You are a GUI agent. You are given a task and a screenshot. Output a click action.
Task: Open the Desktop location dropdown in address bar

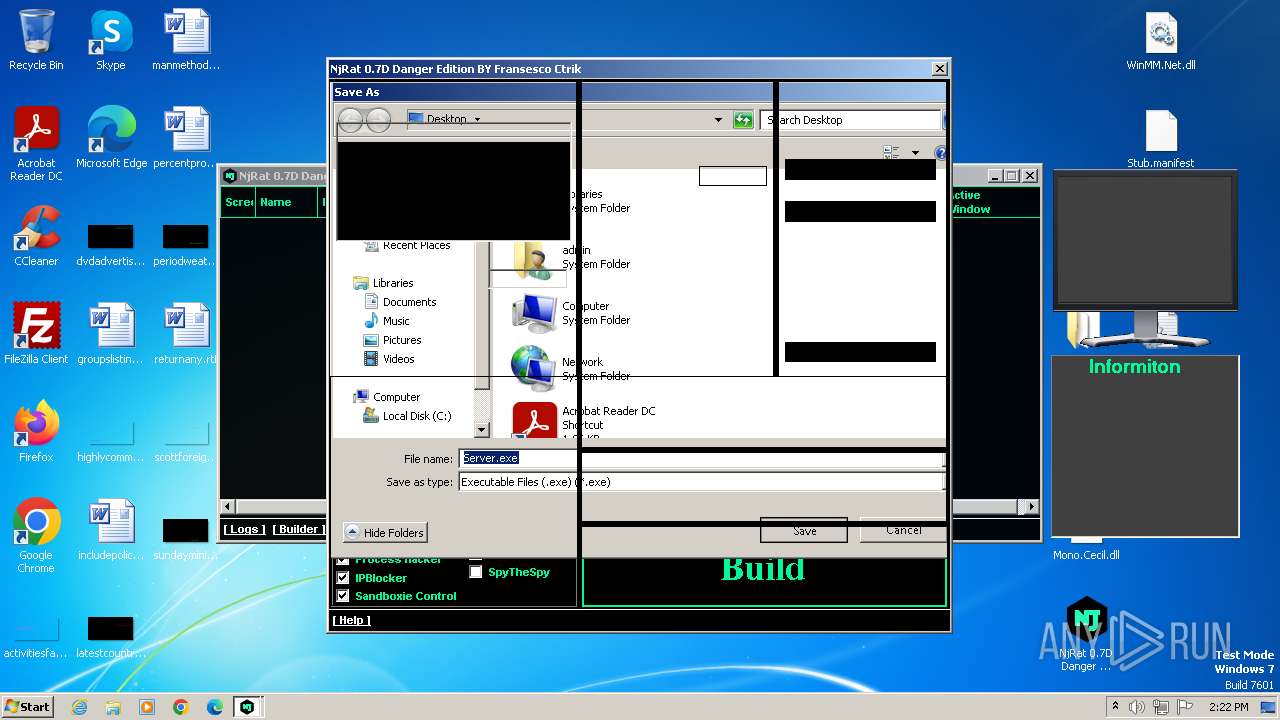point(478,120)
